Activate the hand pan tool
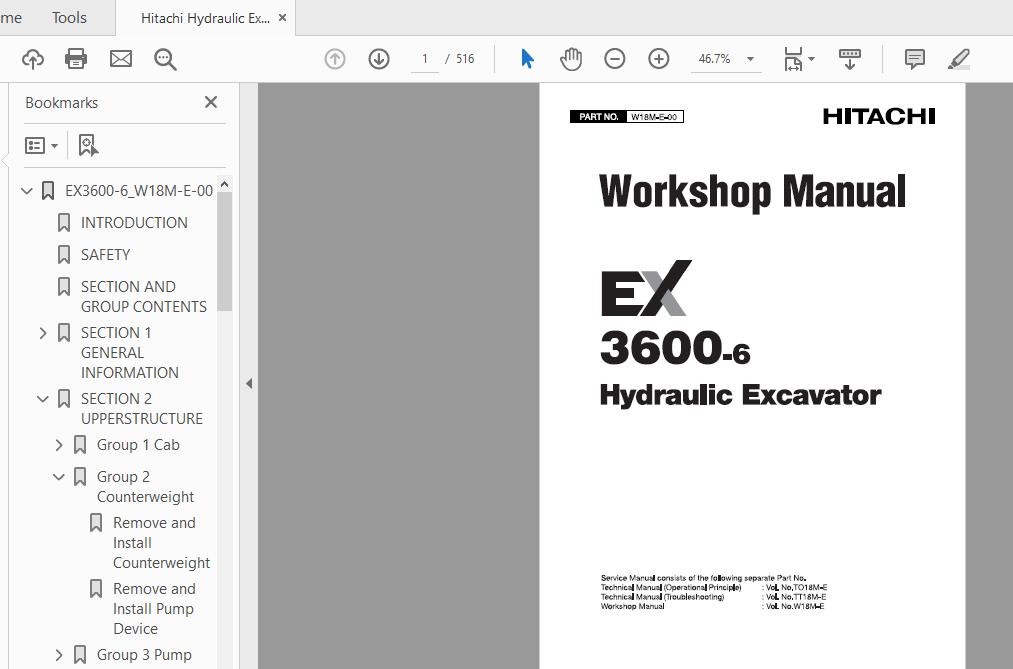Screen dimensions: 1013x669 click(571, 59)
